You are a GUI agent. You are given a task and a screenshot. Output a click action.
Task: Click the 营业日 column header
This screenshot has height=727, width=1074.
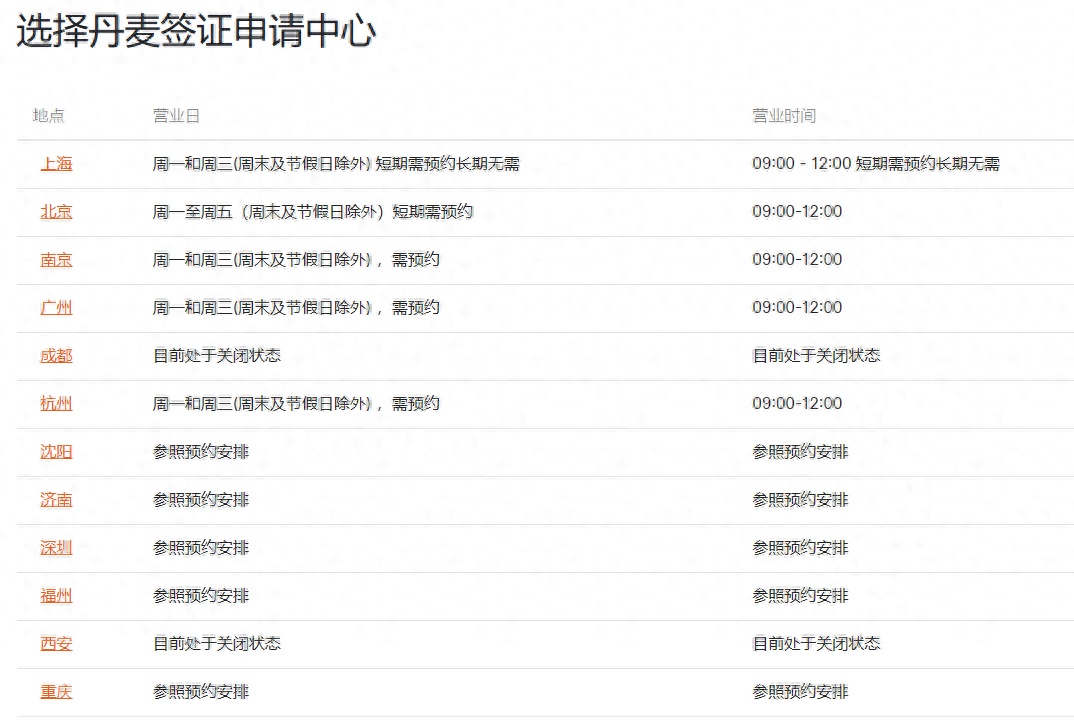click(x=174, y=115)
